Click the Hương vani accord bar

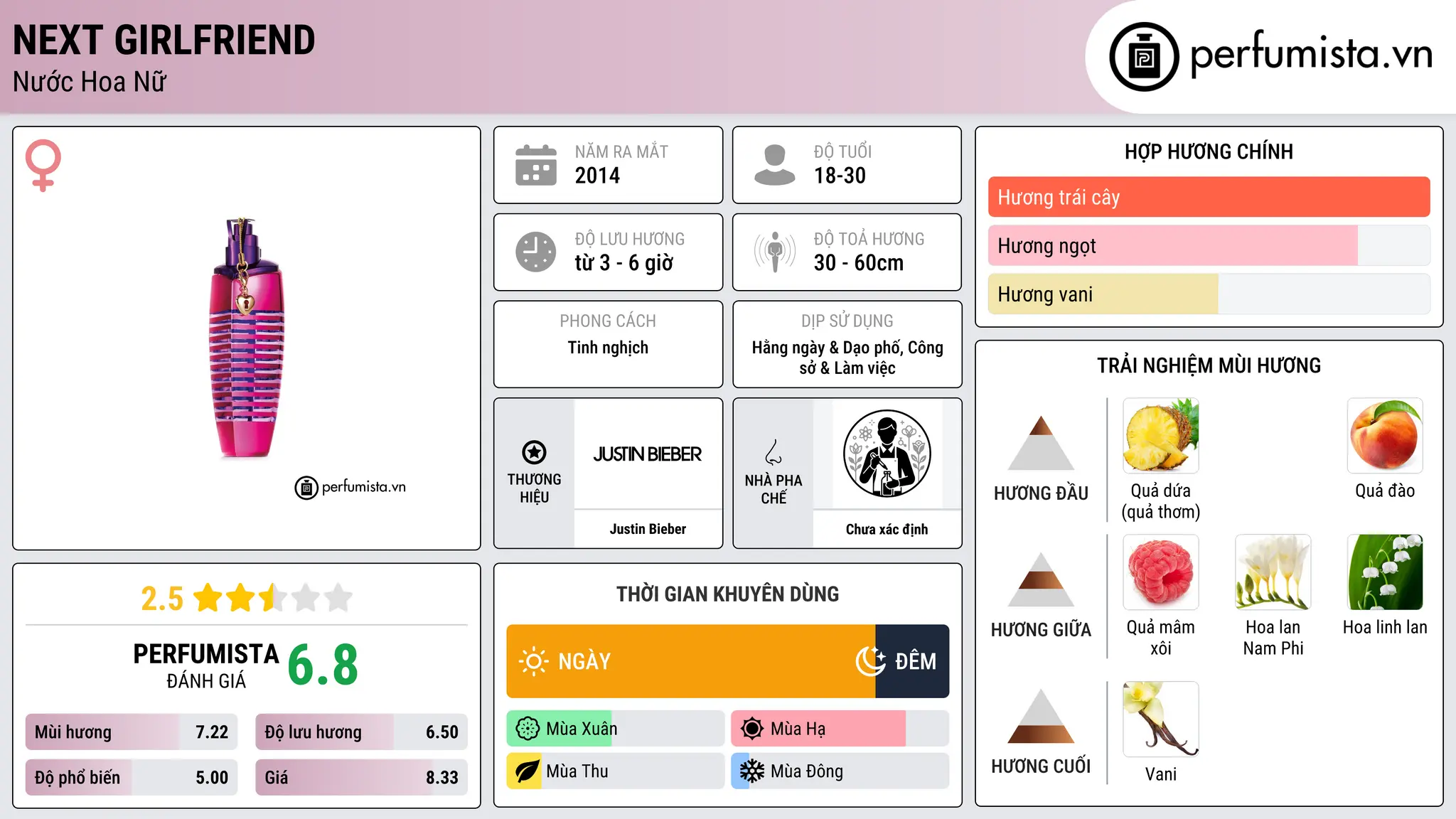pos(1209,294)
